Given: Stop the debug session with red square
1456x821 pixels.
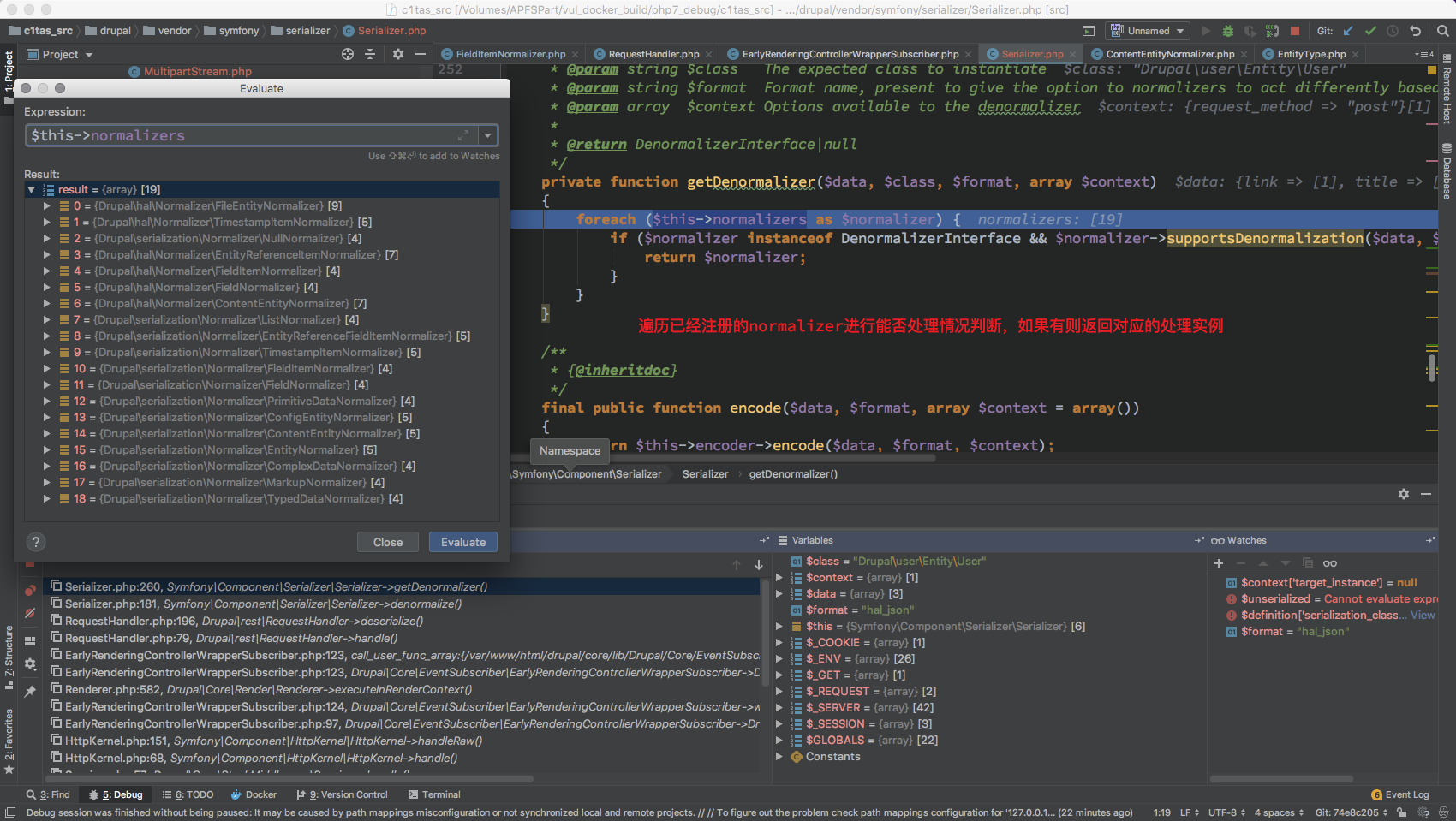Looking at the screenshot, I should click(1294, 31).
